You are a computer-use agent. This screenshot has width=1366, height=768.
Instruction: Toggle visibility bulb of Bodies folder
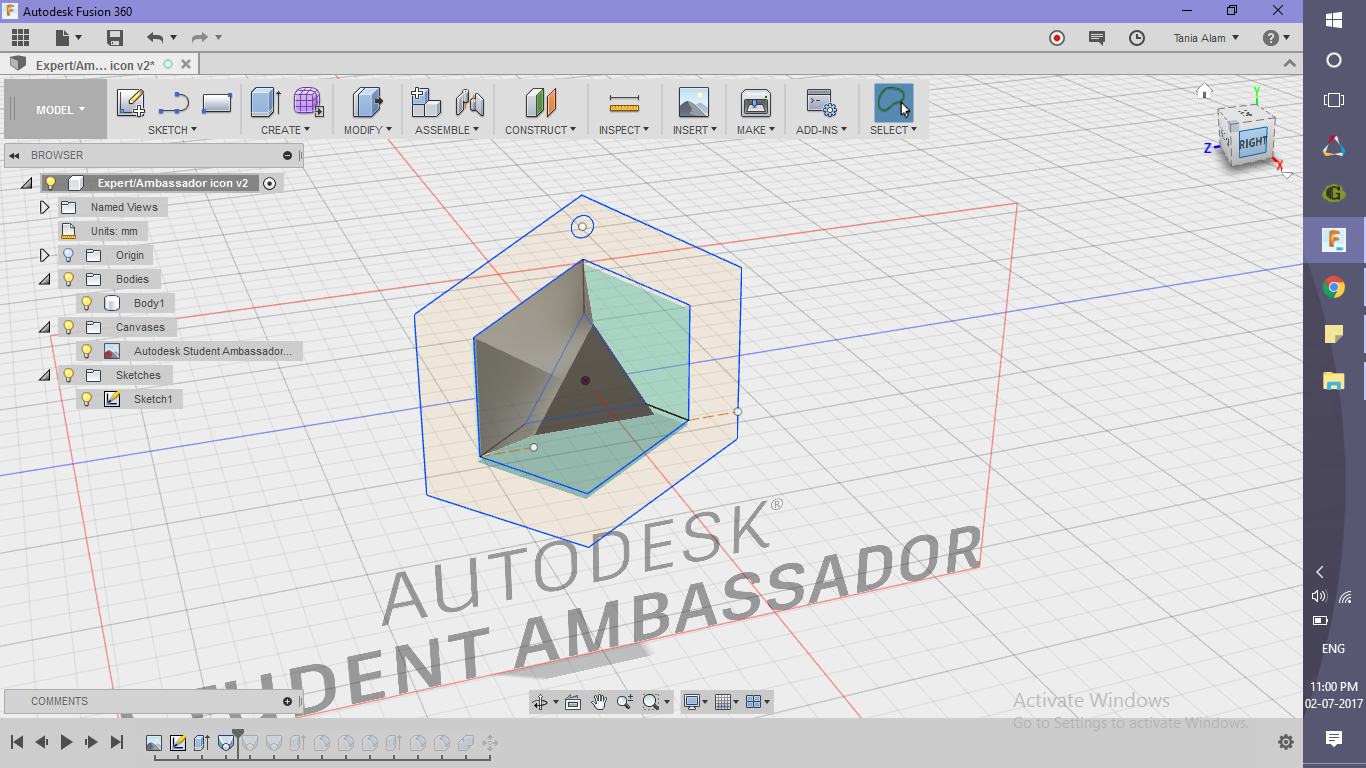pyautogui.click(x=68, y=279)
